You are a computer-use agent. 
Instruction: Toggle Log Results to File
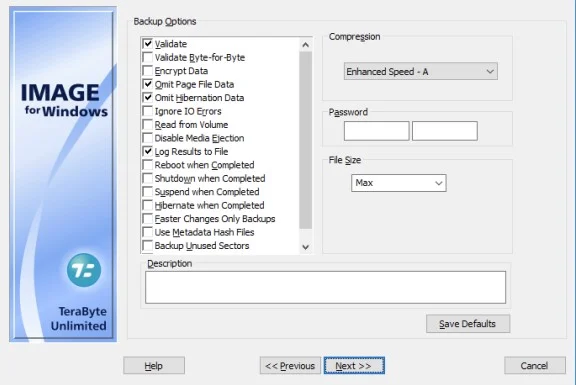tap(148, 151)
